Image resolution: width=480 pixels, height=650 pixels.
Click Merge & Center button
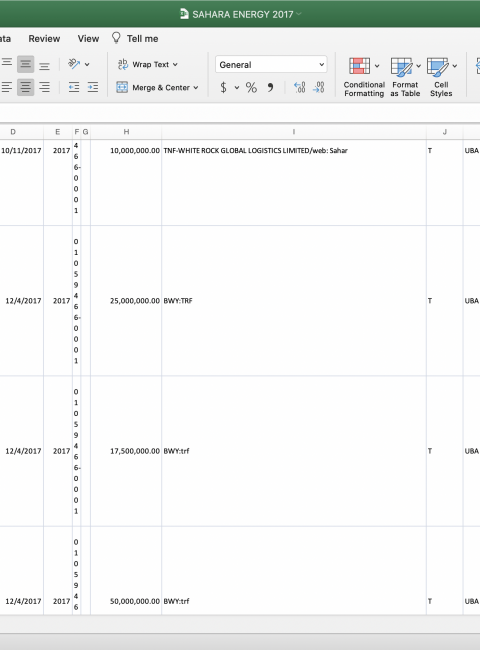point(153,87)
